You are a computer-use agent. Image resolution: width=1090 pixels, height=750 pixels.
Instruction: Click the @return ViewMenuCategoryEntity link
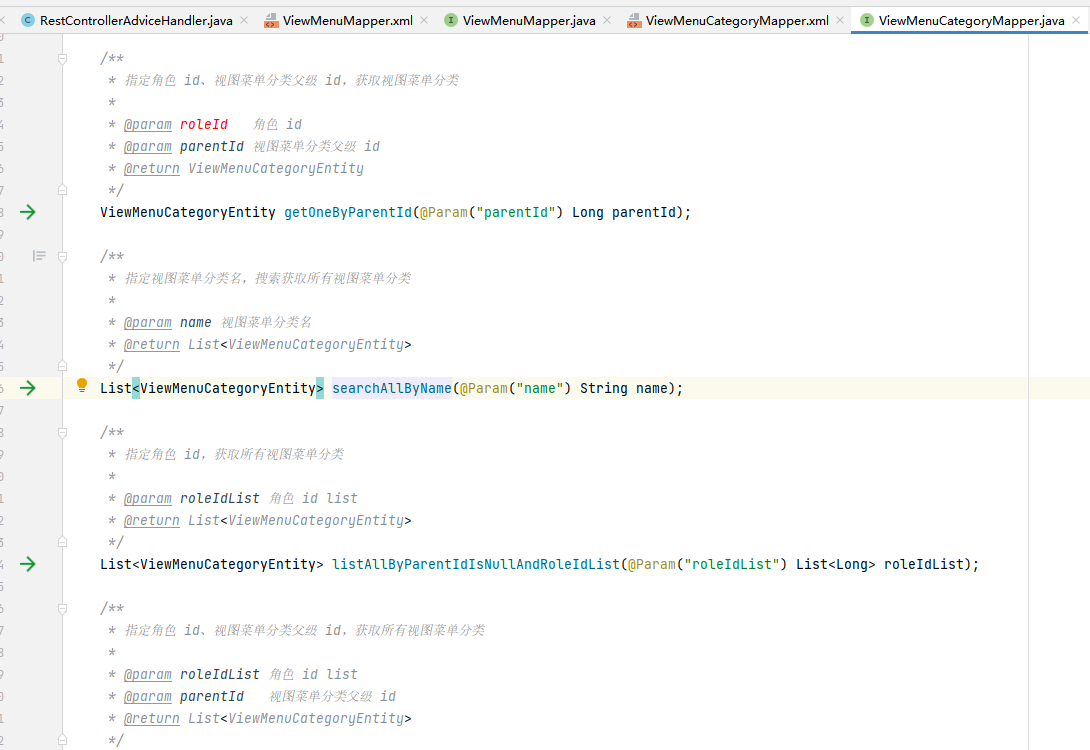pos(152,168)
